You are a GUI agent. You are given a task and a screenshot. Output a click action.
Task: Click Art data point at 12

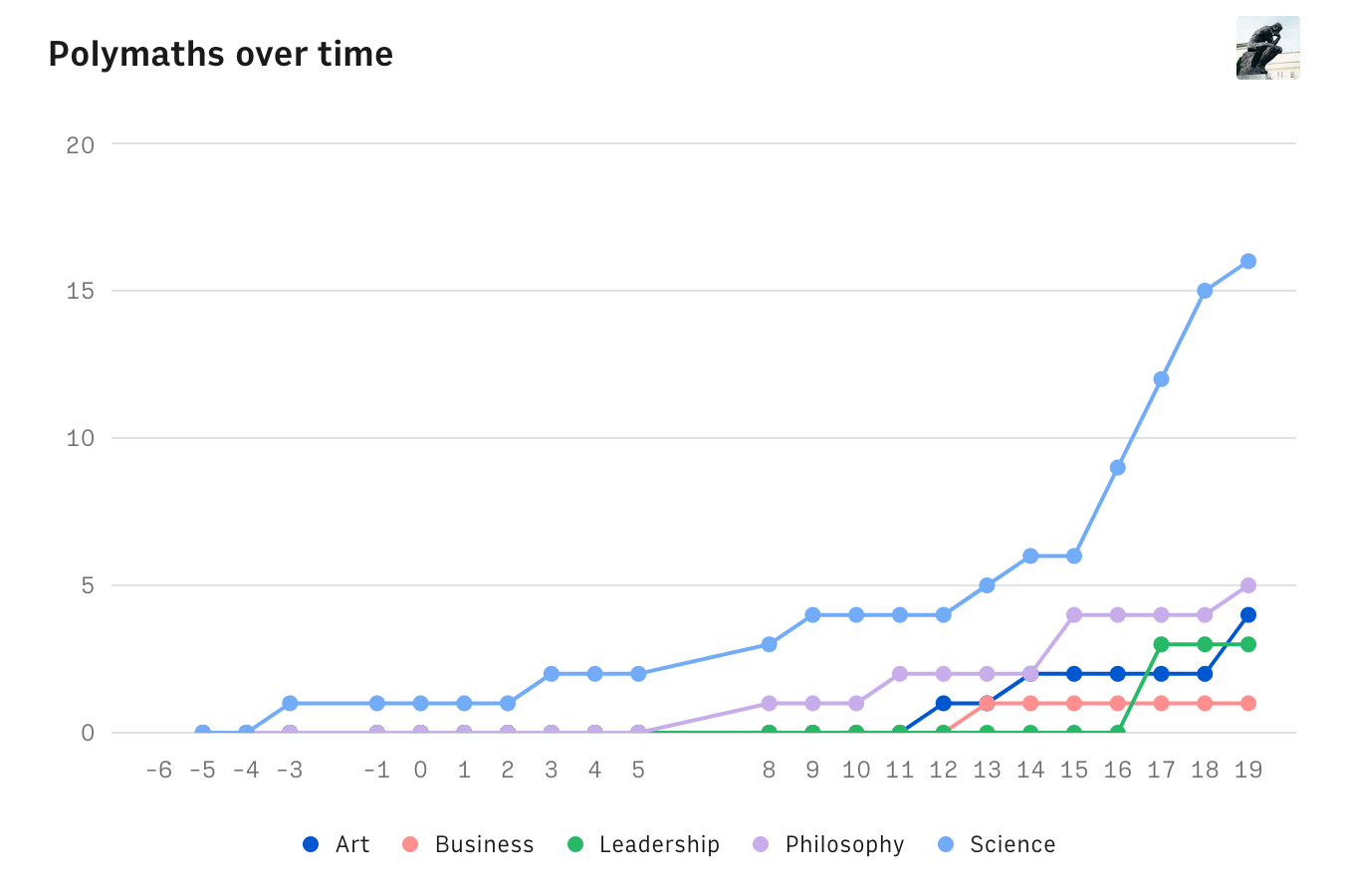[x=943, y=703]
